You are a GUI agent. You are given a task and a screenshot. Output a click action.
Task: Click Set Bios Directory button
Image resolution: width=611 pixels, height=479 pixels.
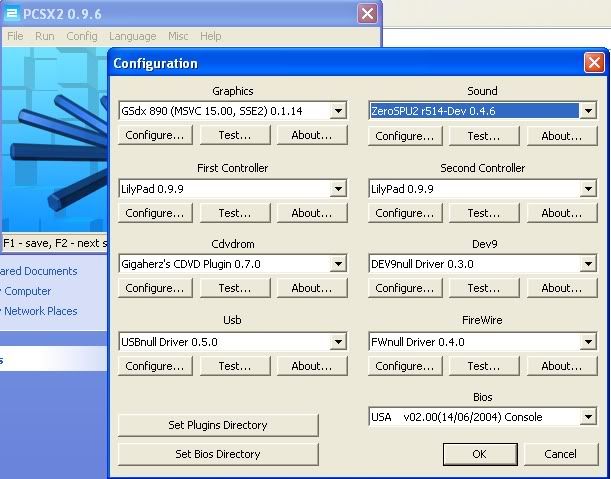coord(218,454)
